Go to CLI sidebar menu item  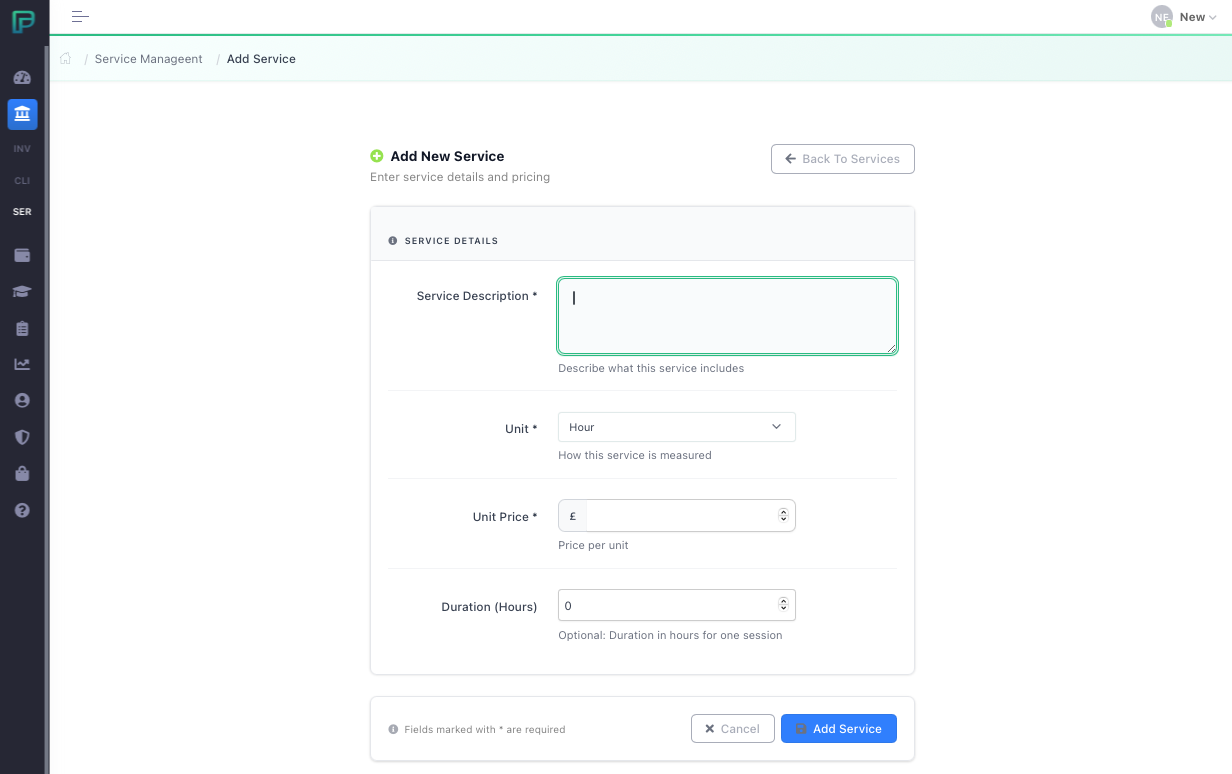[x=22, y=181]
